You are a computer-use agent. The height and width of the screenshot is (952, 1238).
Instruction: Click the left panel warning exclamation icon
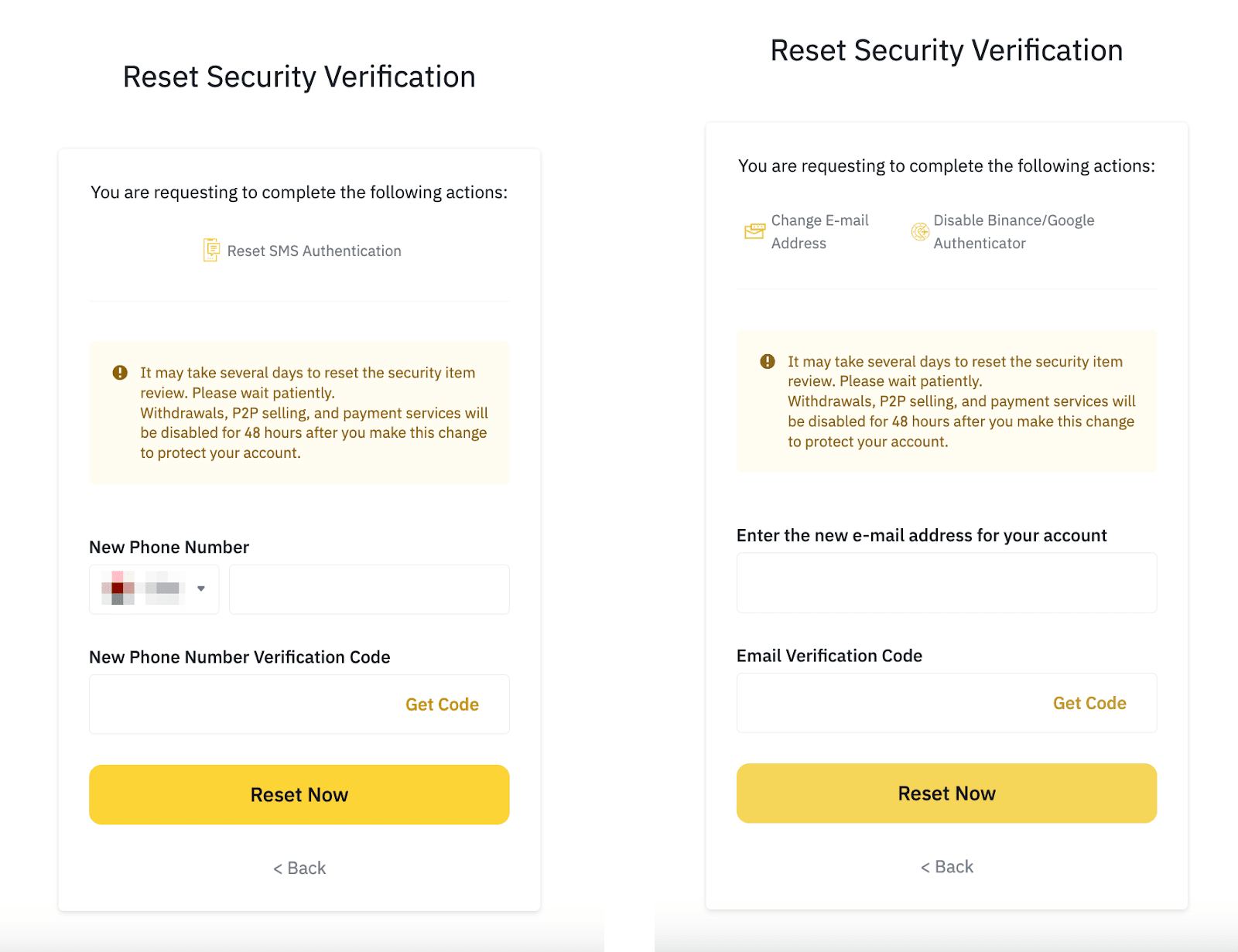[120, 373]
